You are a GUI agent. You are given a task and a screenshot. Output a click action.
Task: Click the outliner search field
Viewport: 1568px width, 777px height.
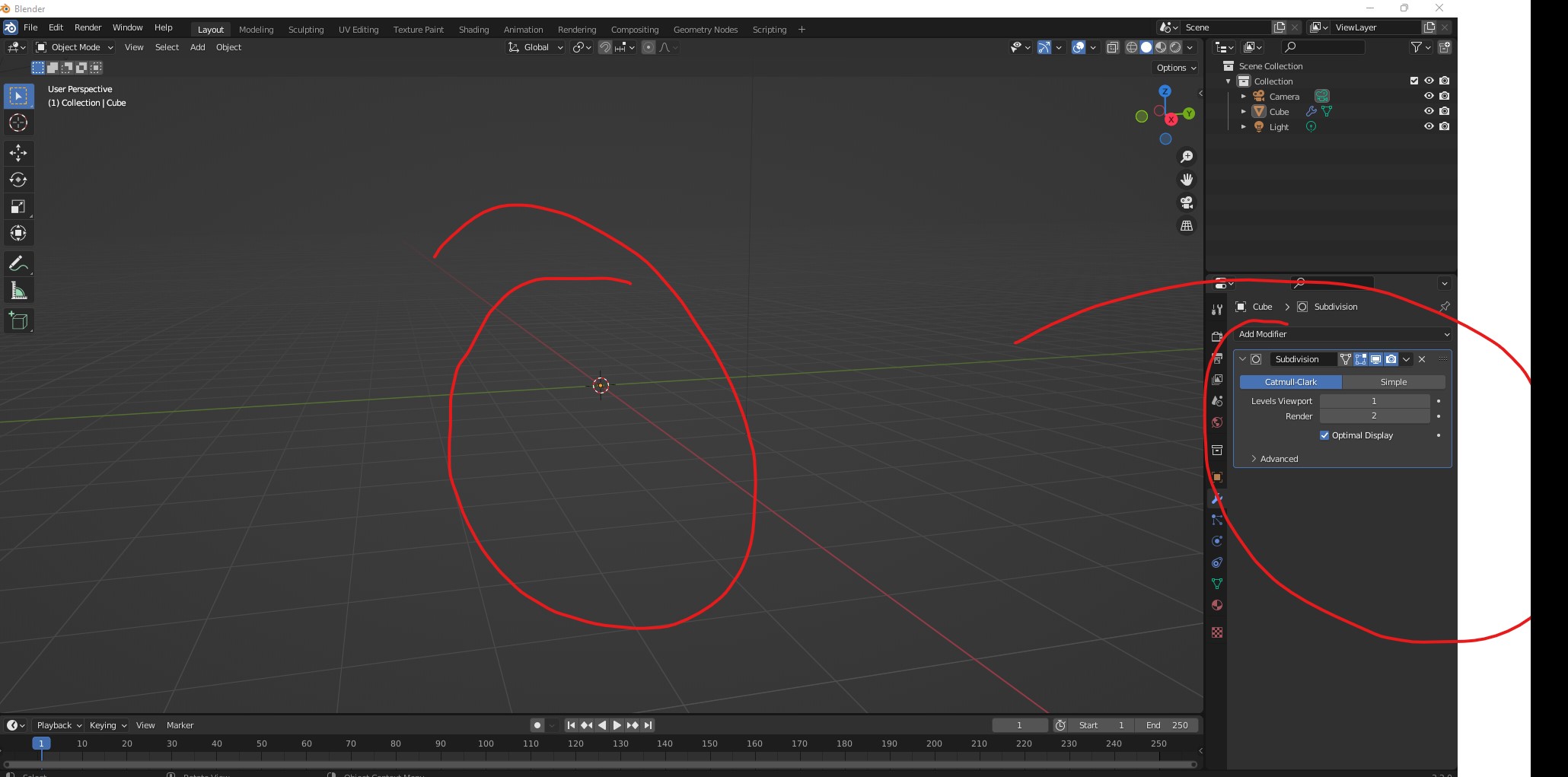coord(1323,47)
